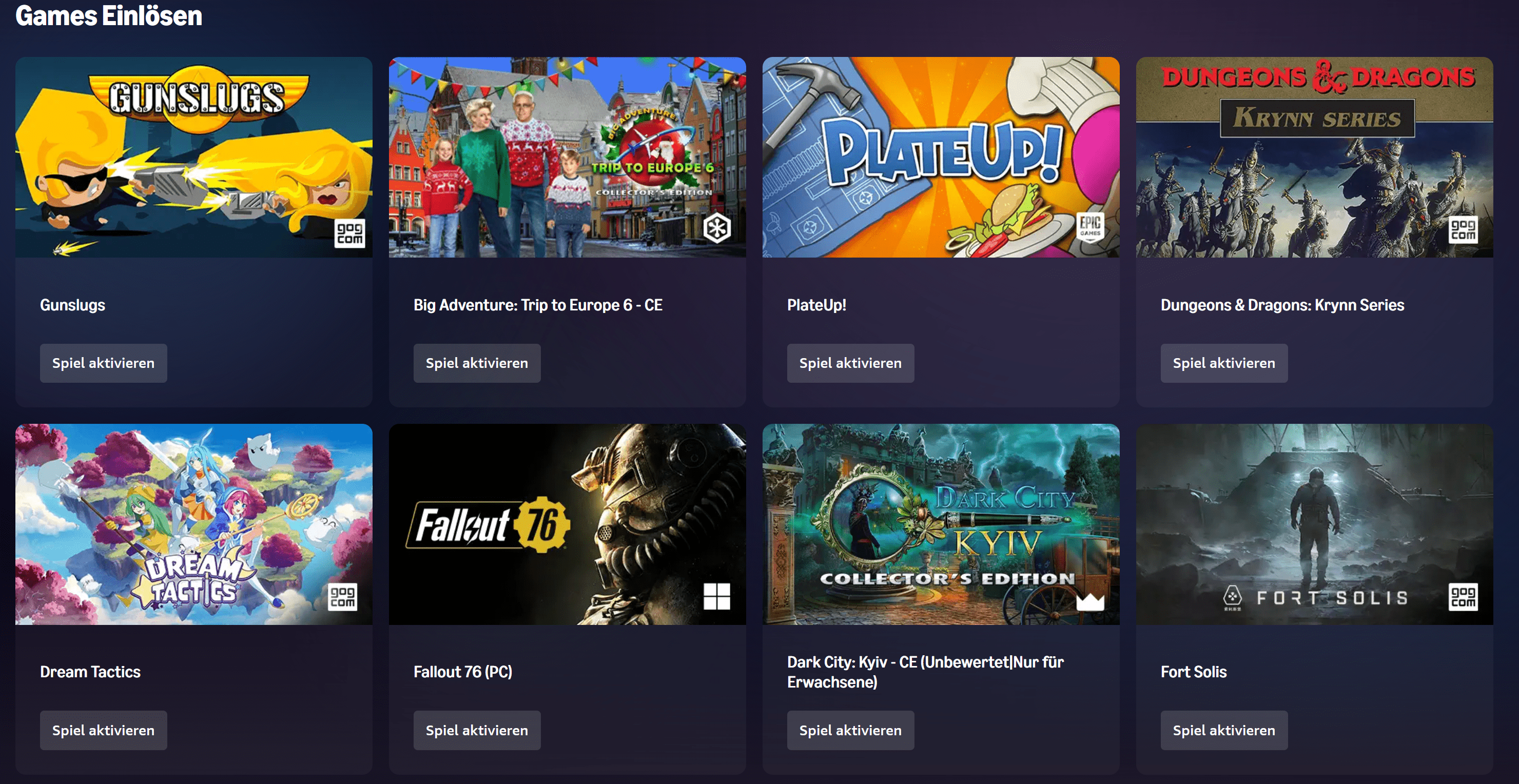Click the Fort Solis title text
The width and height of the screenshot is (1519, 784).
pos(1194,672)
